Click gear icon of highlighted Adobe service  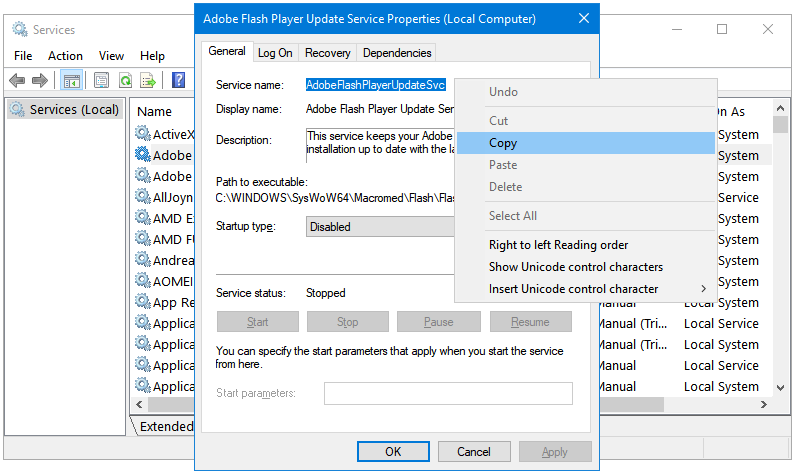click(143, 155)
